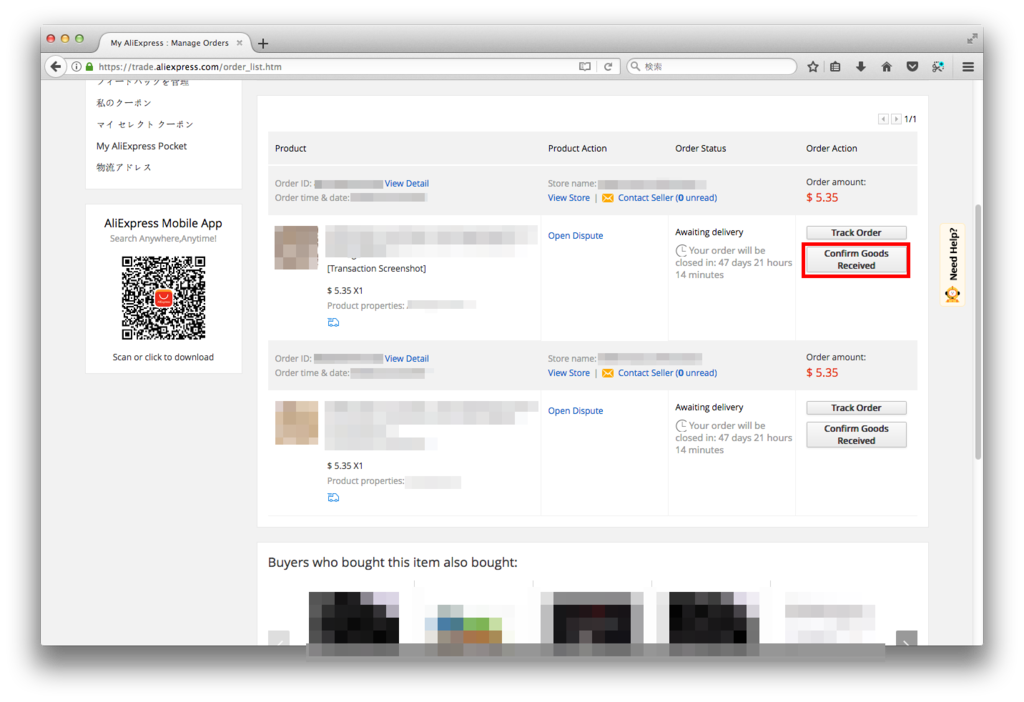Open Transaction Screenshot link

click(x=376, y=268)
